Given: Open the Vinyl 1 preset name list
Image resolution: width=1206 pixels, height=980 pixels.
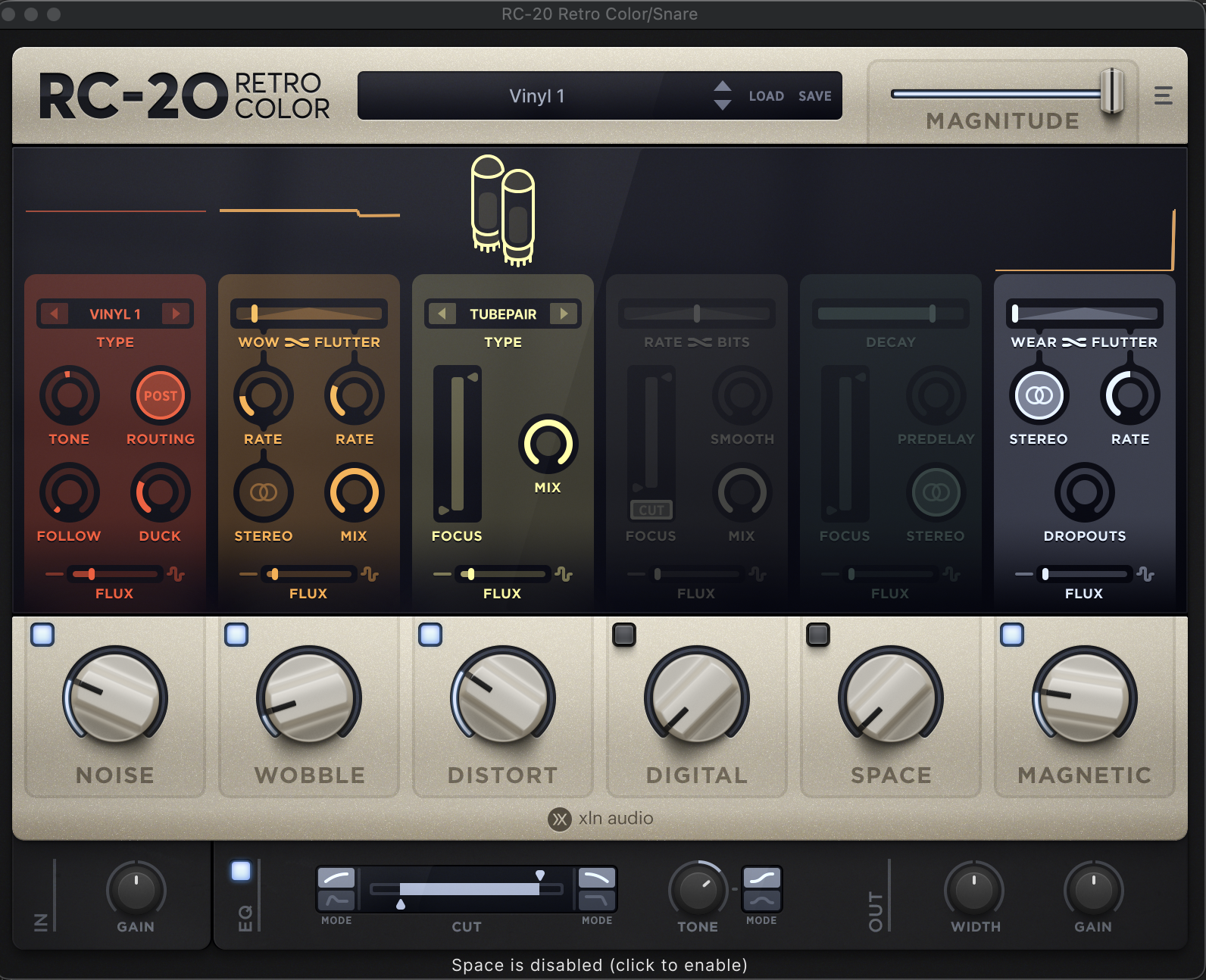Looking at the screenshot, I should 536,96.
